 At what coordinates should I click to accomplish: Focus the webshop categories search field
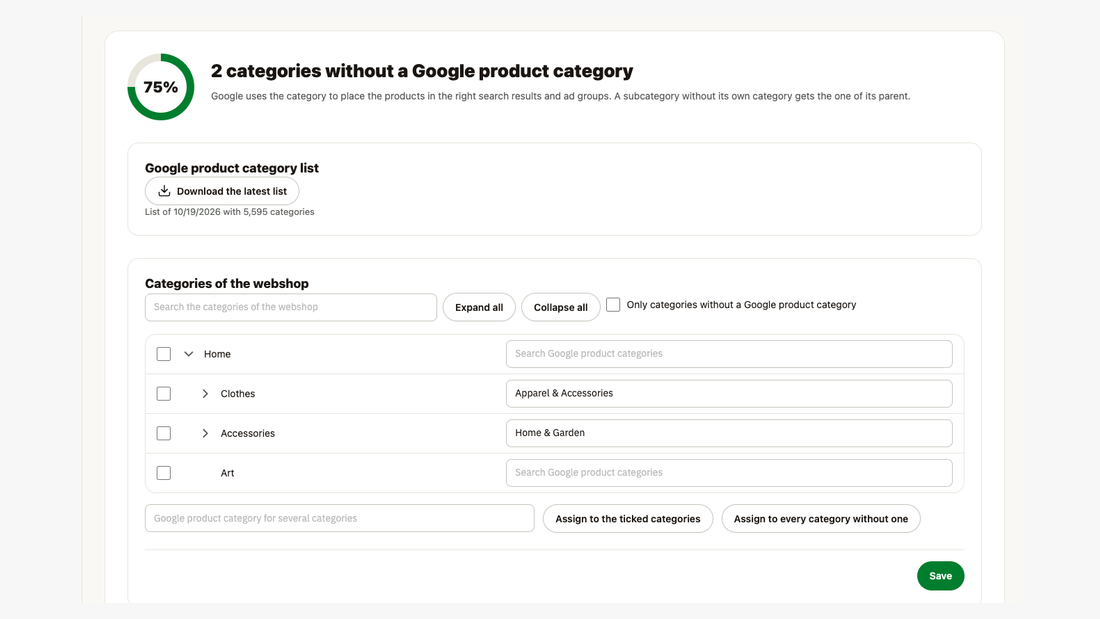pos(291,307)
